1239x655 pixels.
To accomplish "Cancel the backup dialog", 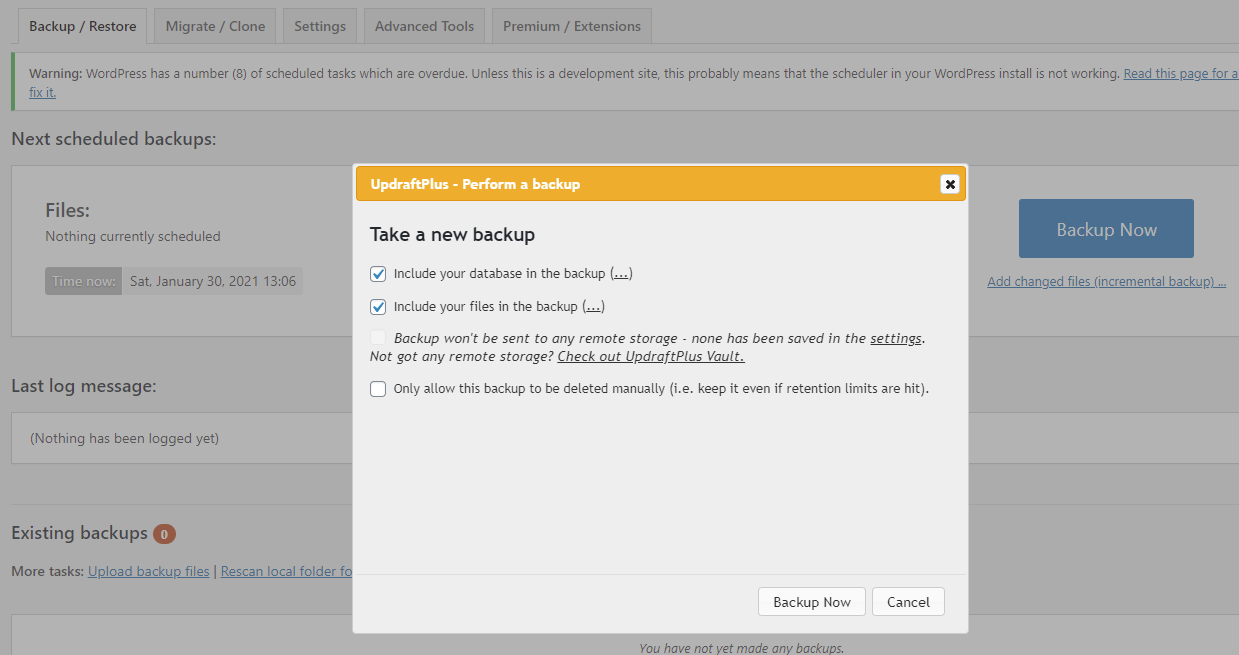I will 908,602.
